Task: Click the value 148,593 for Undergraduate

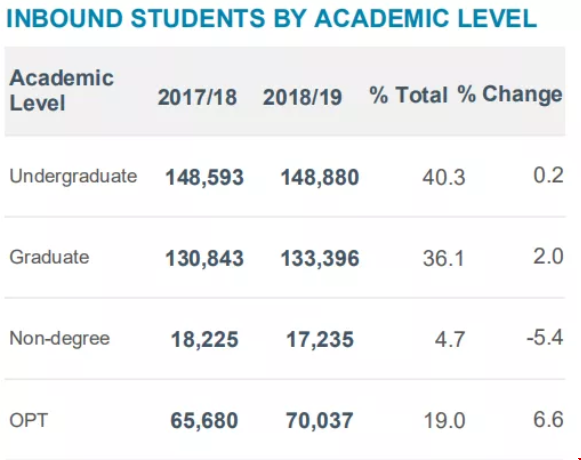Action: click(205, 177)
